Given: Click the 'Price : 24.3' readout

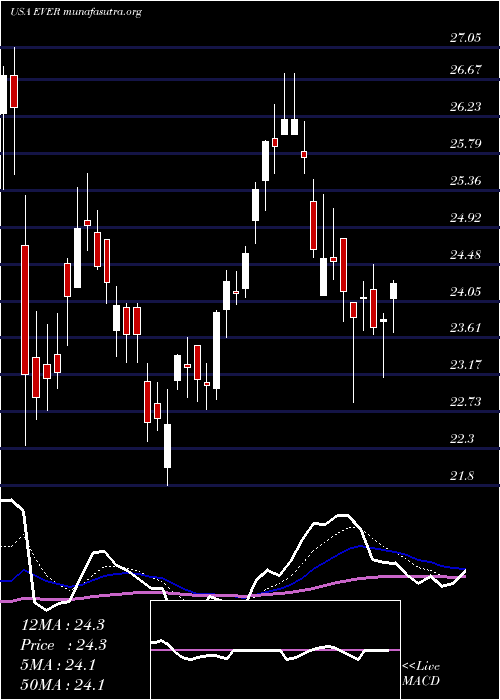Looking at the screenshot, I should [x=63, y=645].
